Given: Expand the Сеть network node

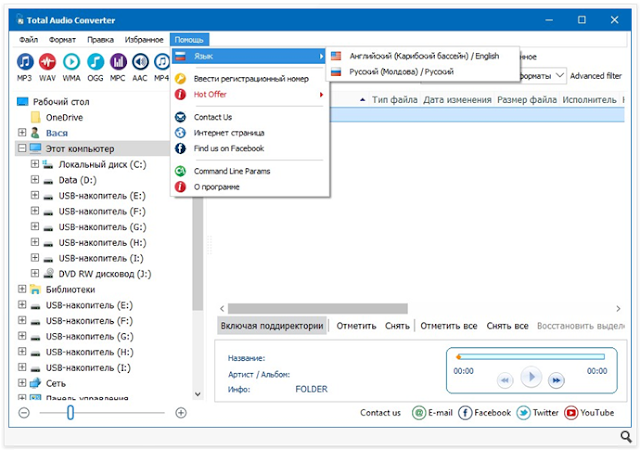Looking at the screenshot, I should 22,383.
